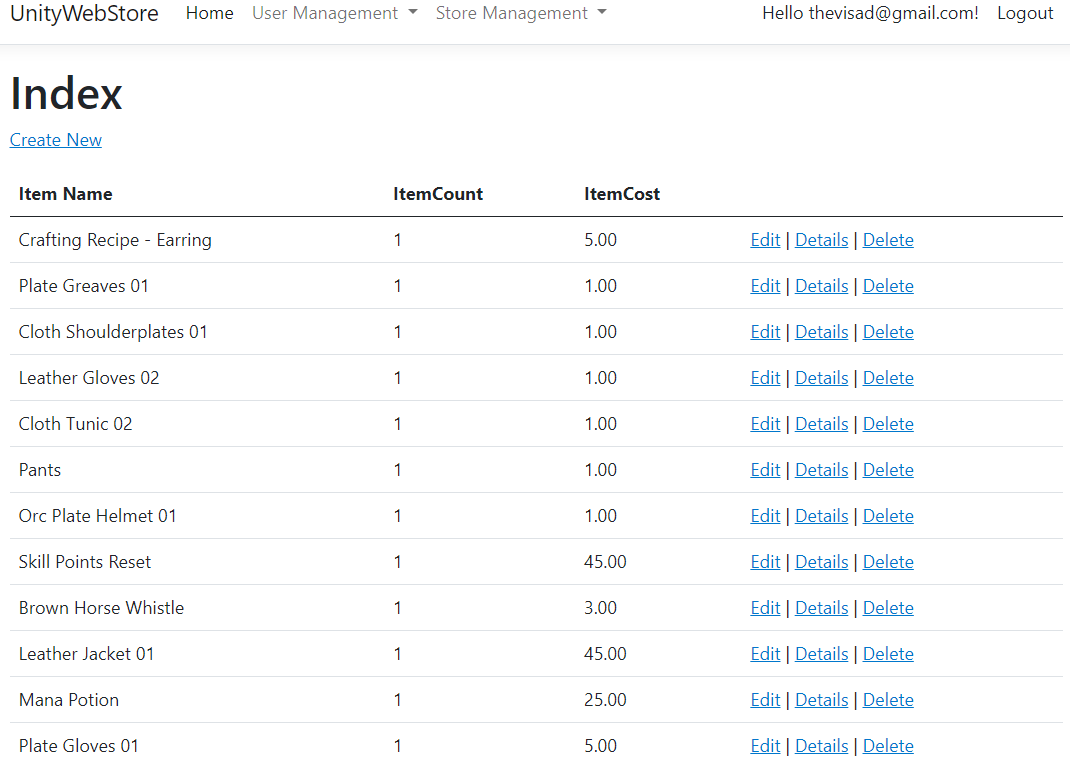
Task: View Details of Mana Potion
Action: tap(821, 700)
